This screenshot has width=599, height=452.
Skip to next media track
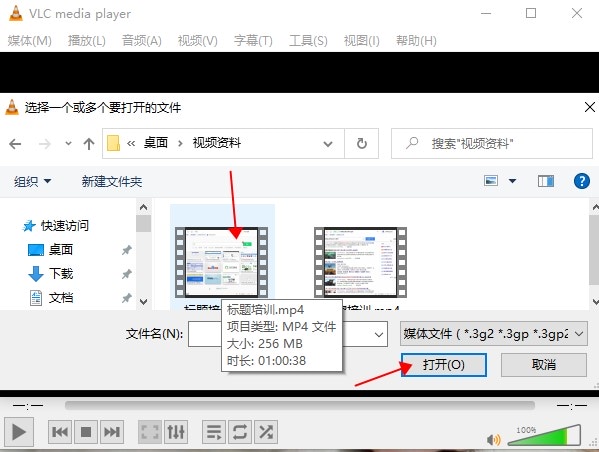tap(112, 432)
